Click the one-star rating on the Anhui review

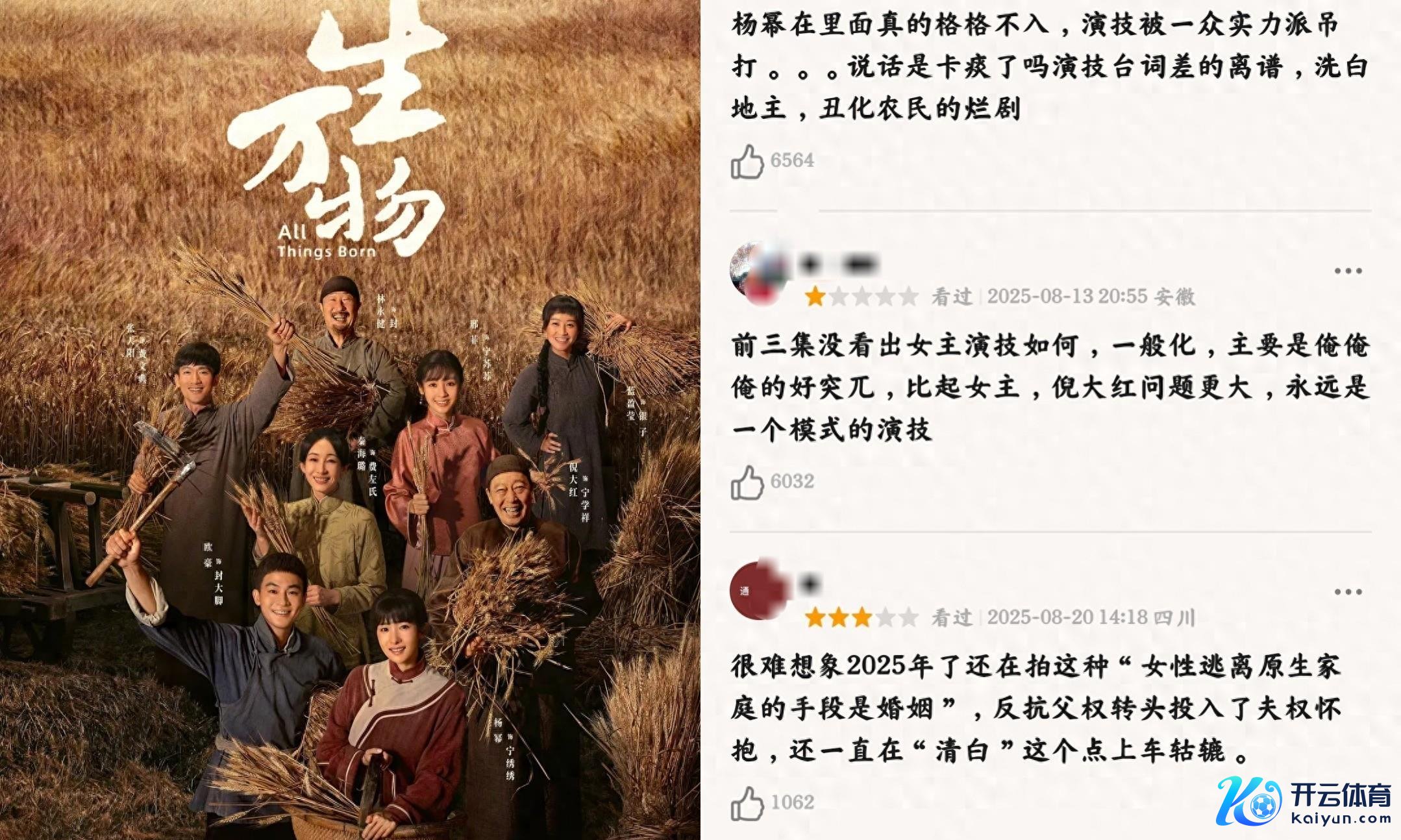pyautogui.click(x=862, y=297)
